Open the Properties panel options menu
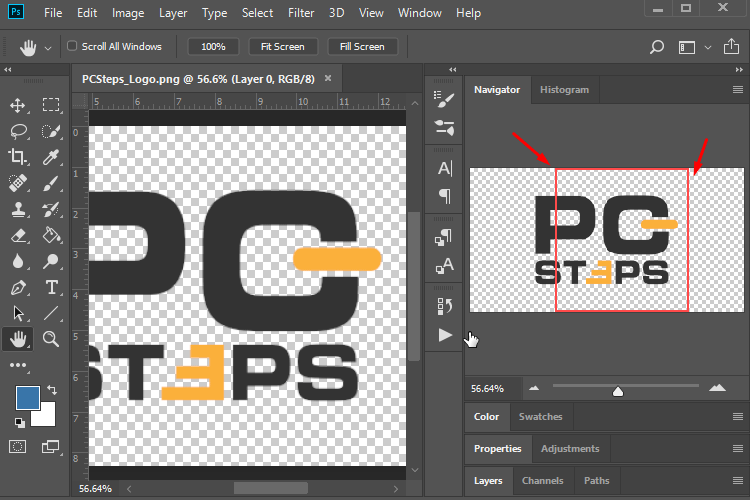The height and width of the screenshot is (500, 750). coord(738,448)
